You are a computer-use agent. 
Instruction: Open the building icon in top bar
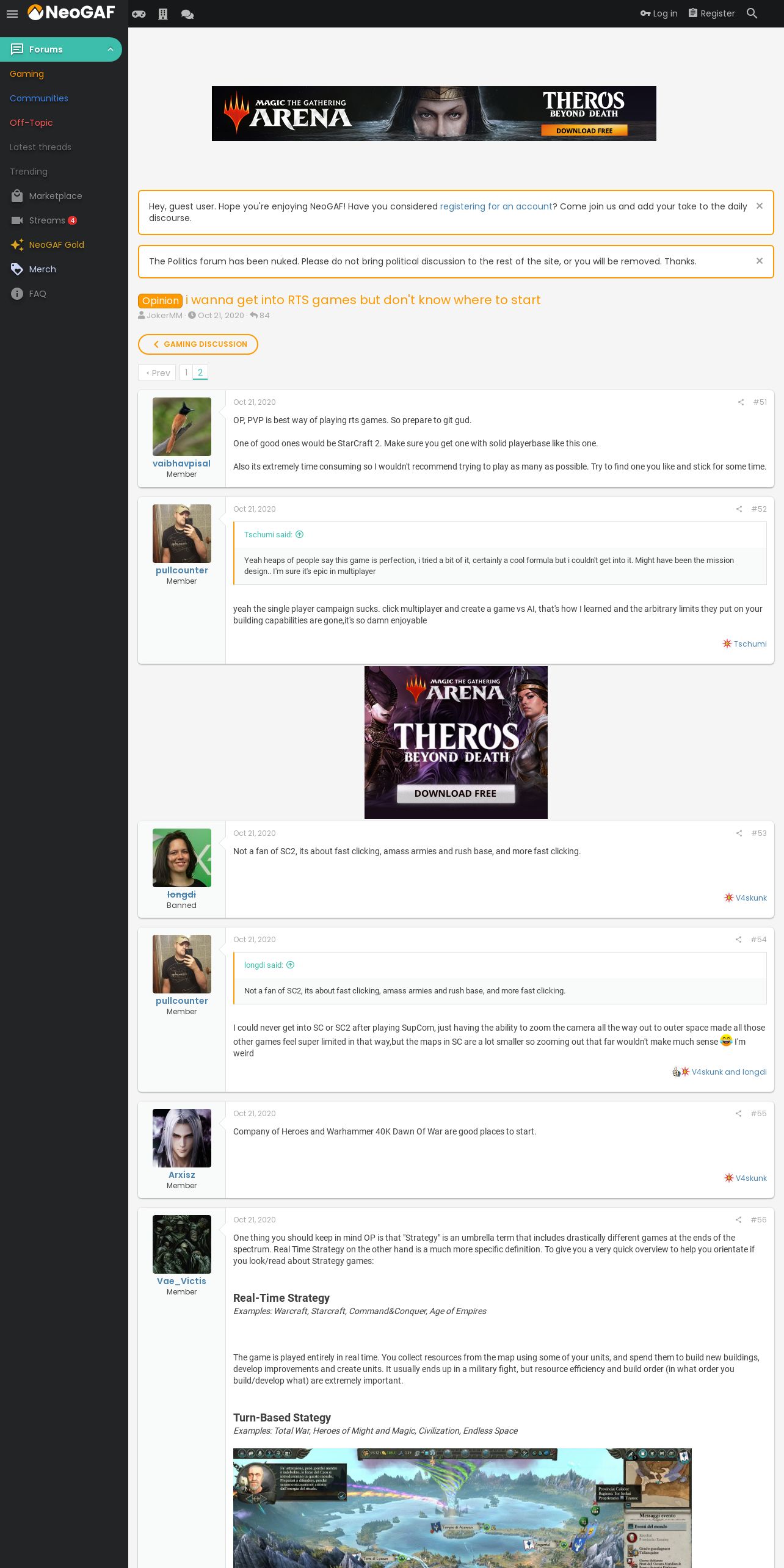click(x=163, y=13)
